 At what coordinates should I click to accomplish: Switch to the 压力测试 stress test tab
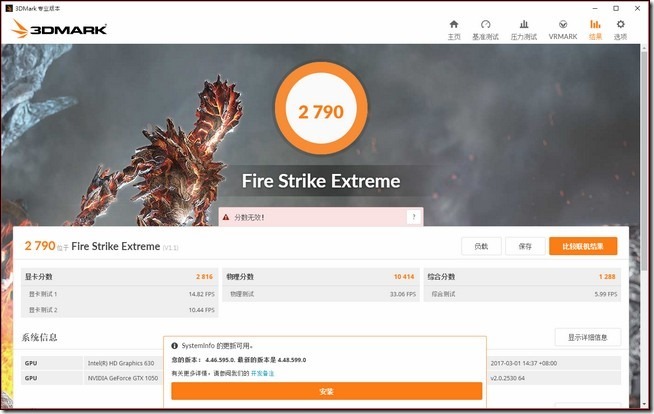click(523, 30)
